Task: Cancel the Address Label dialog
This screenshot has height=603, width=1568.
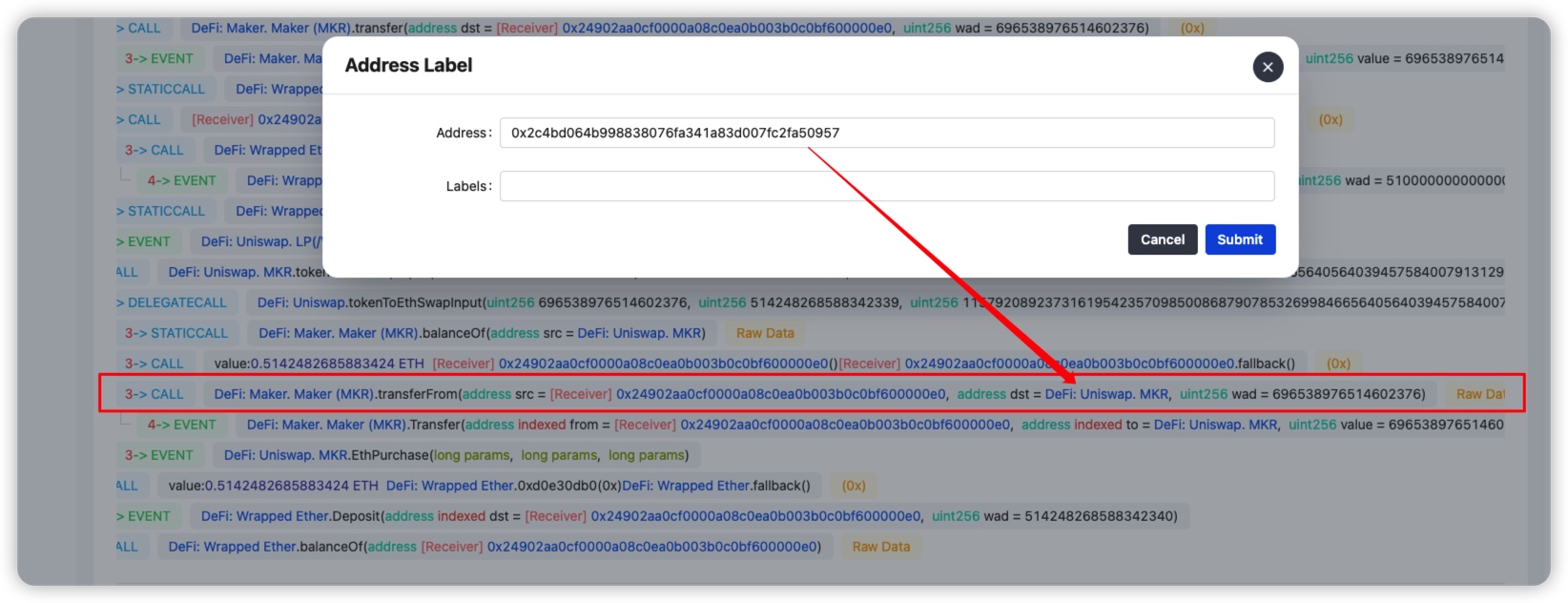Action: pyautogui.click(x=1163, y=239)
